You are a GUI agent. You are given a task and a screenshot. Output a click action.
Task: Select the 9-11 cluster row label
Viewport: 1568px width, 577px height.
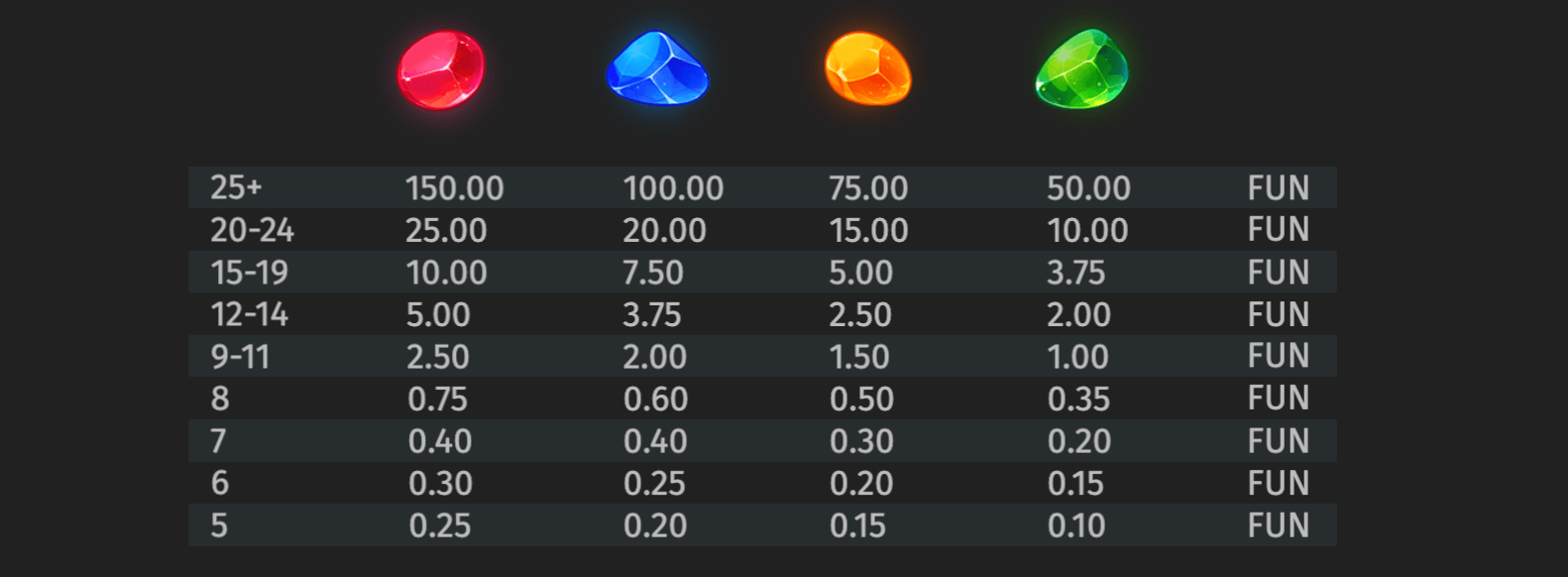tap(240, 357)
